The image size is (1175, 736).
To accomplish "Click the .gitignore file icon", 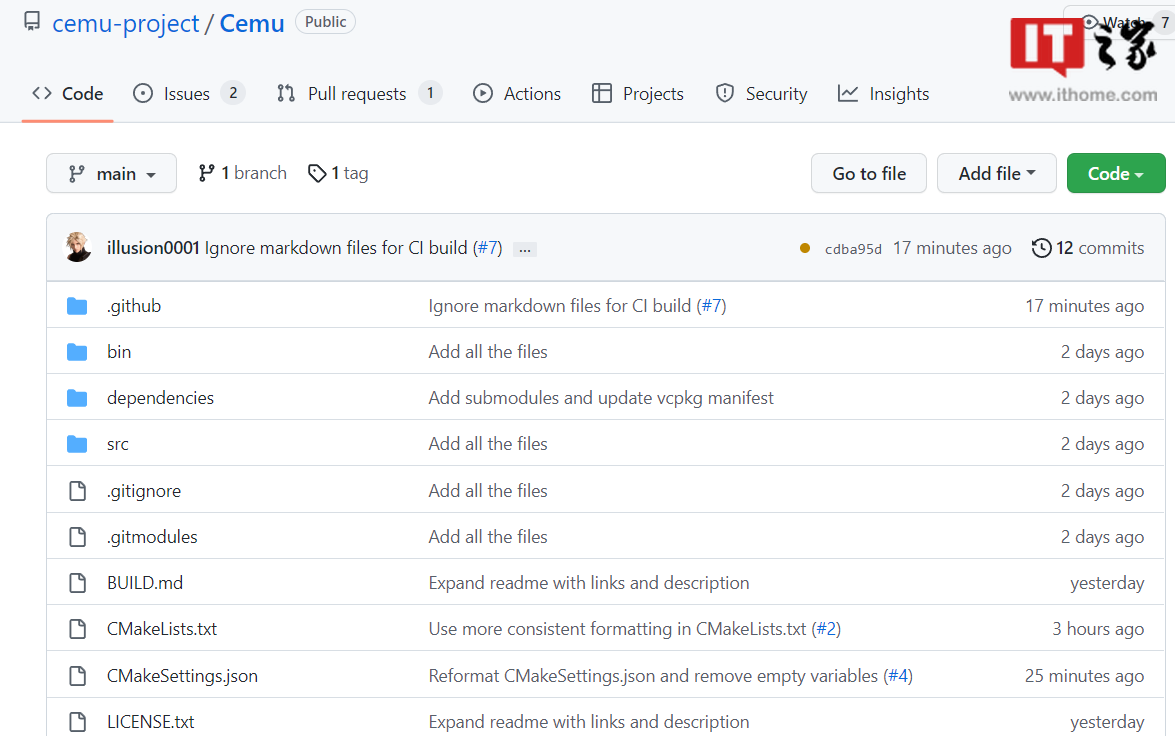I will tap(78, 491).
